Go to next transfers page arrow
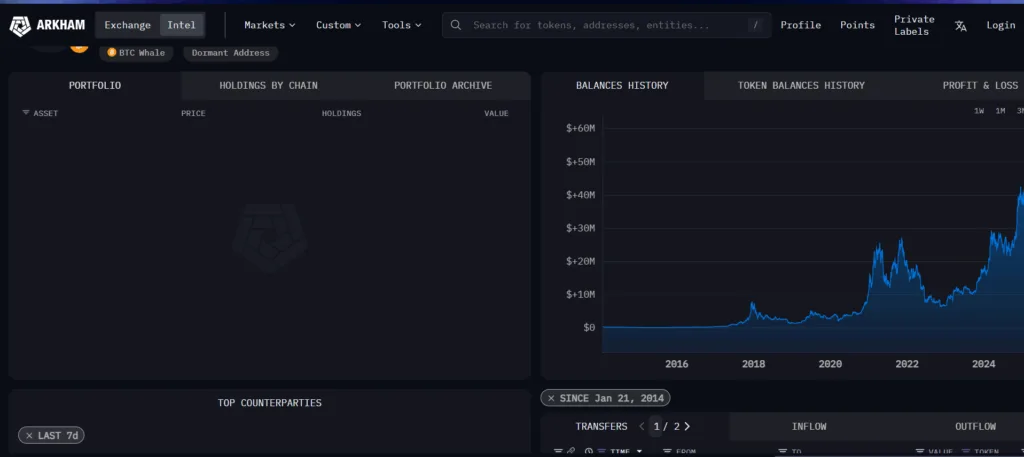This screenshot has height=457, width=1024. [x=687, y=426]
